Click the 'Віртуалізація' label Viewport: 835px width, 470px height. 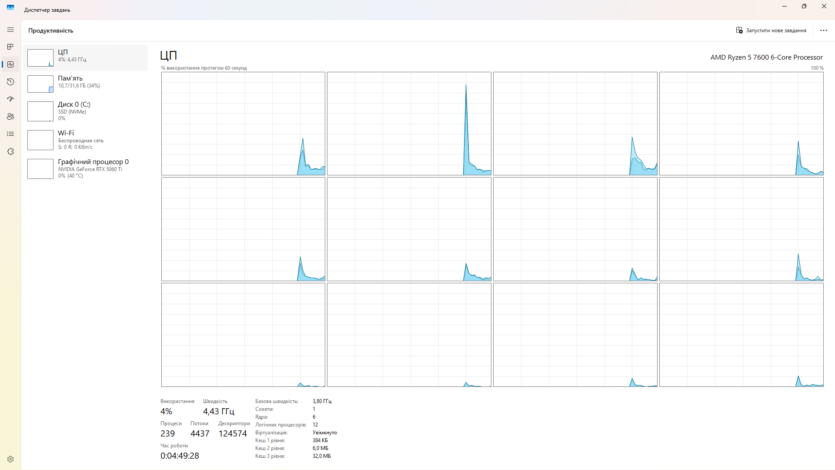(x=271, y=433)
